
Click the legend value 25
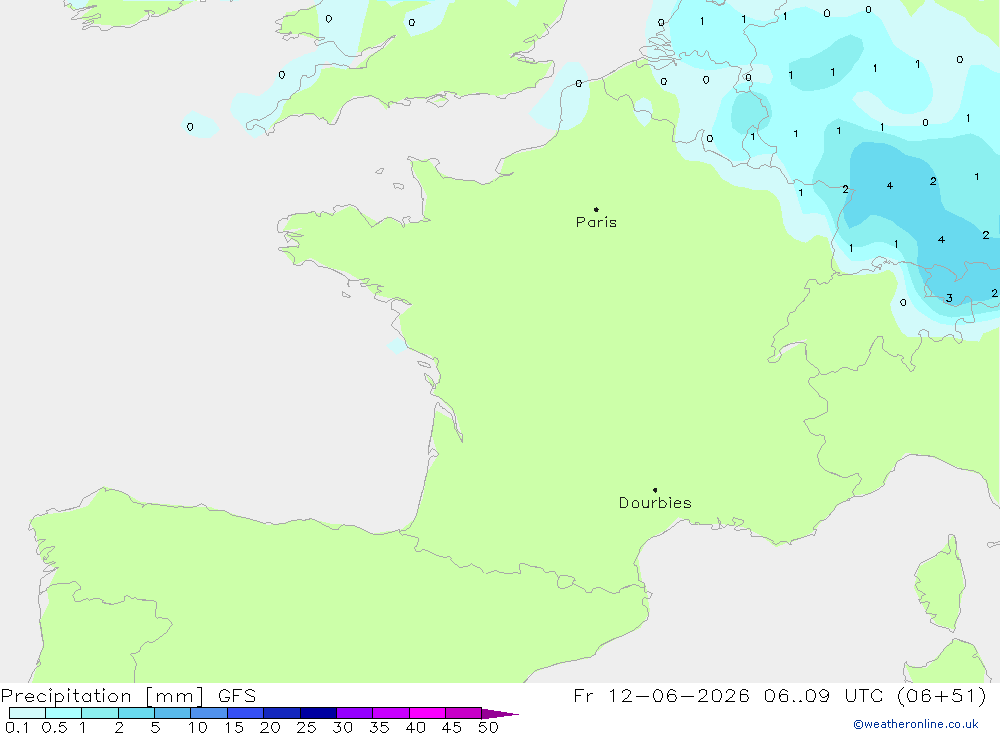(x=307, y=727)
